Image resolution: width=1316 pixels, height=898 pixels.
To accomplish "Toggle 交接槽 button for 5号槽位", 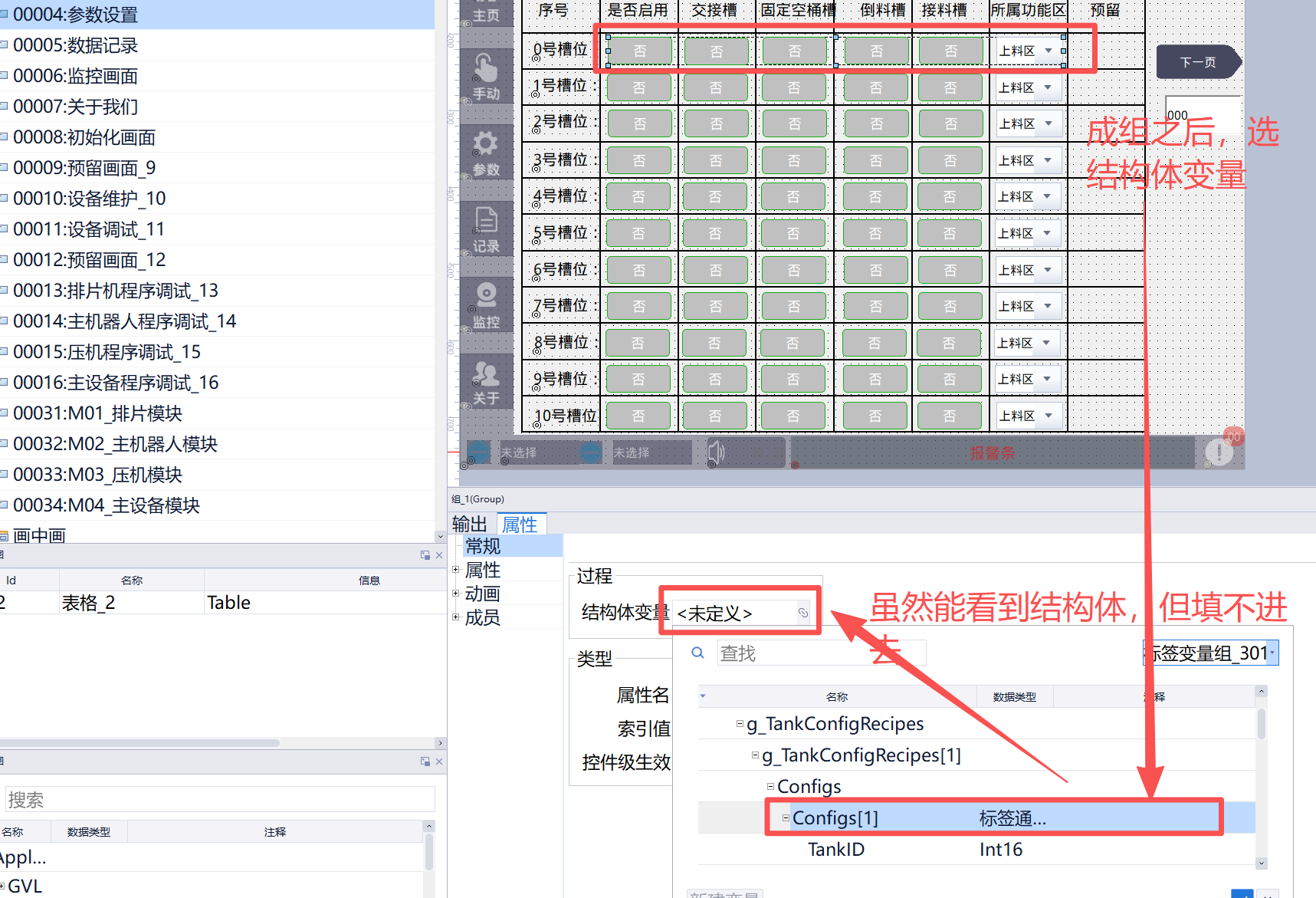I will coord(715,234).
